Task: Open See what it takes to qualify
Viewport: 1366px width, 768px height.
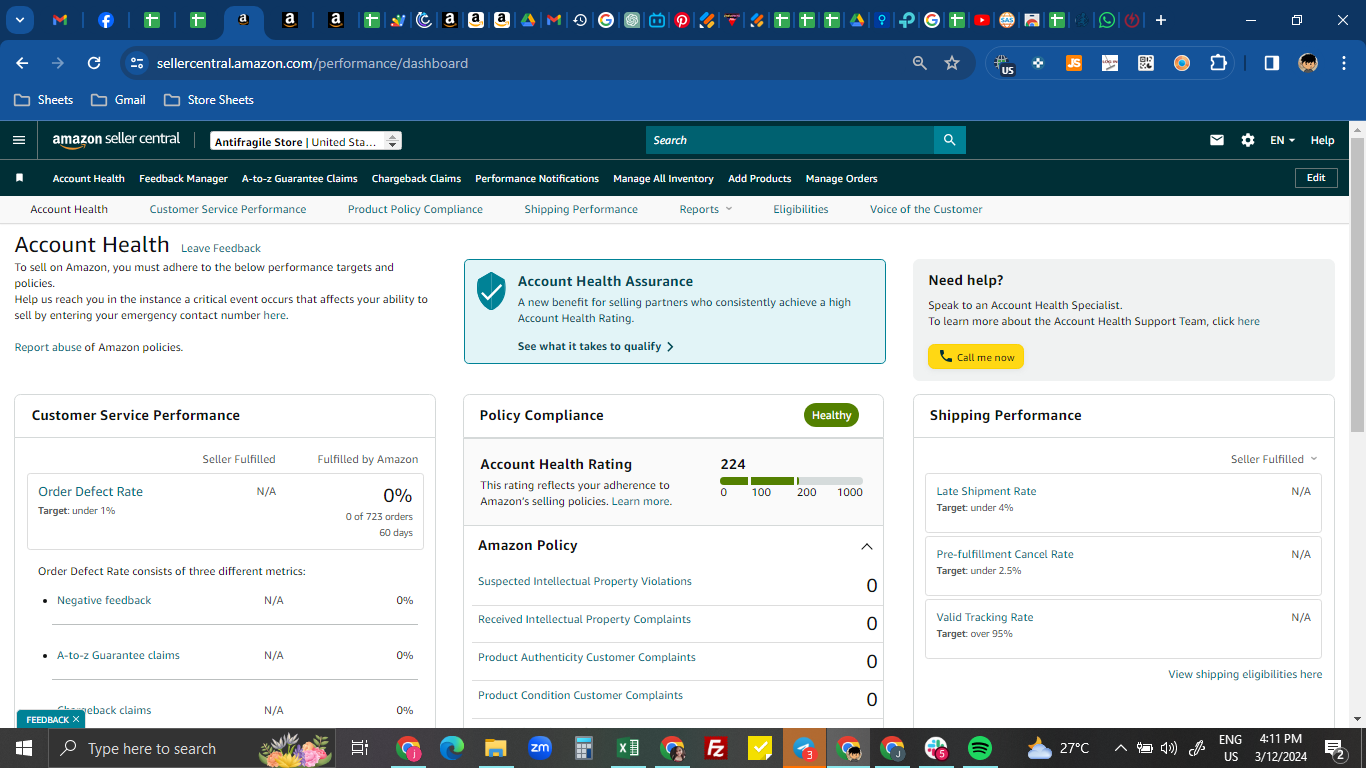Action: click(x=596, y=346)
